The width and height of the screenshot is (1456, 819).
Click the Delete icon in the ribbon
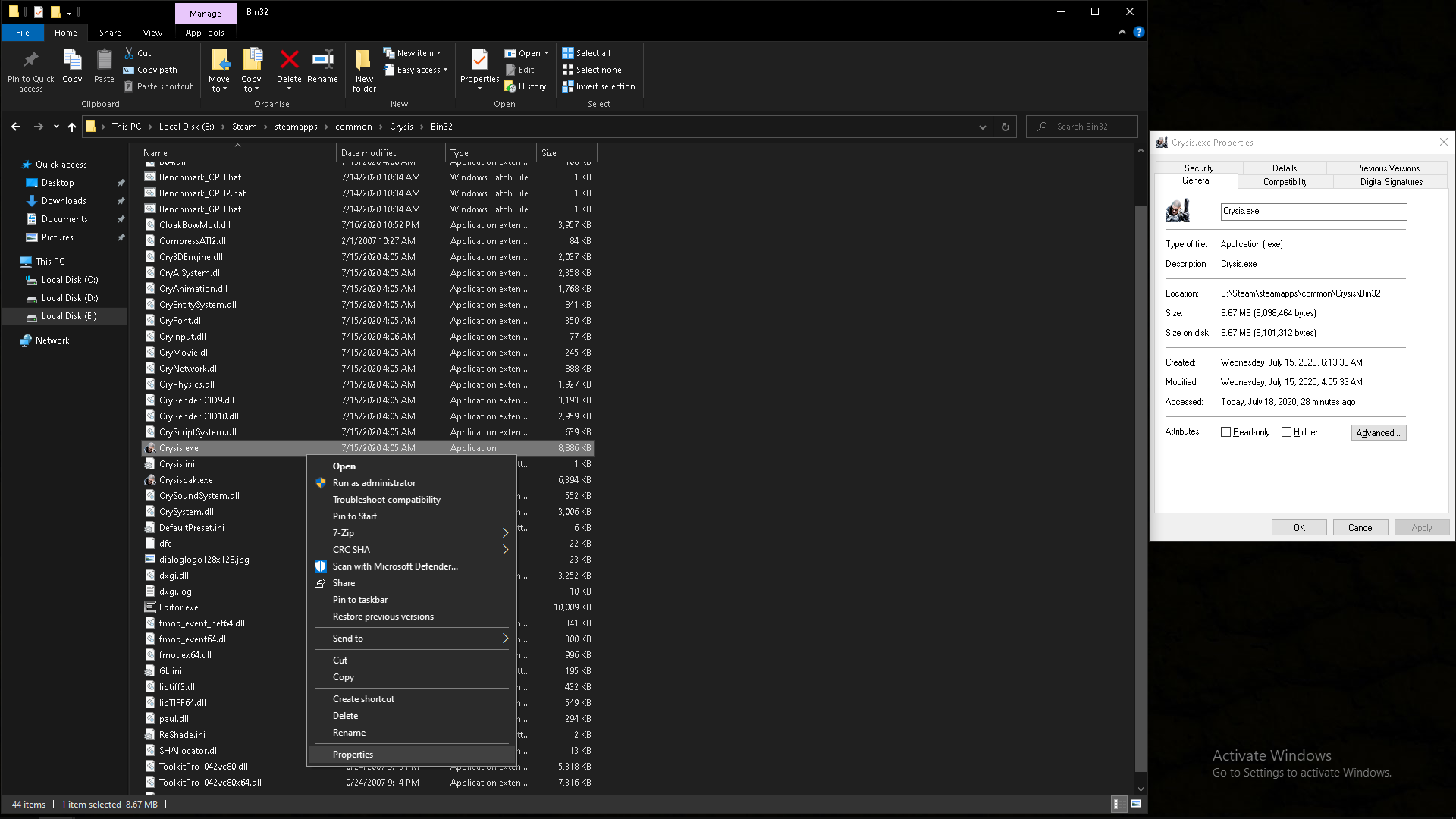[289, 60]
